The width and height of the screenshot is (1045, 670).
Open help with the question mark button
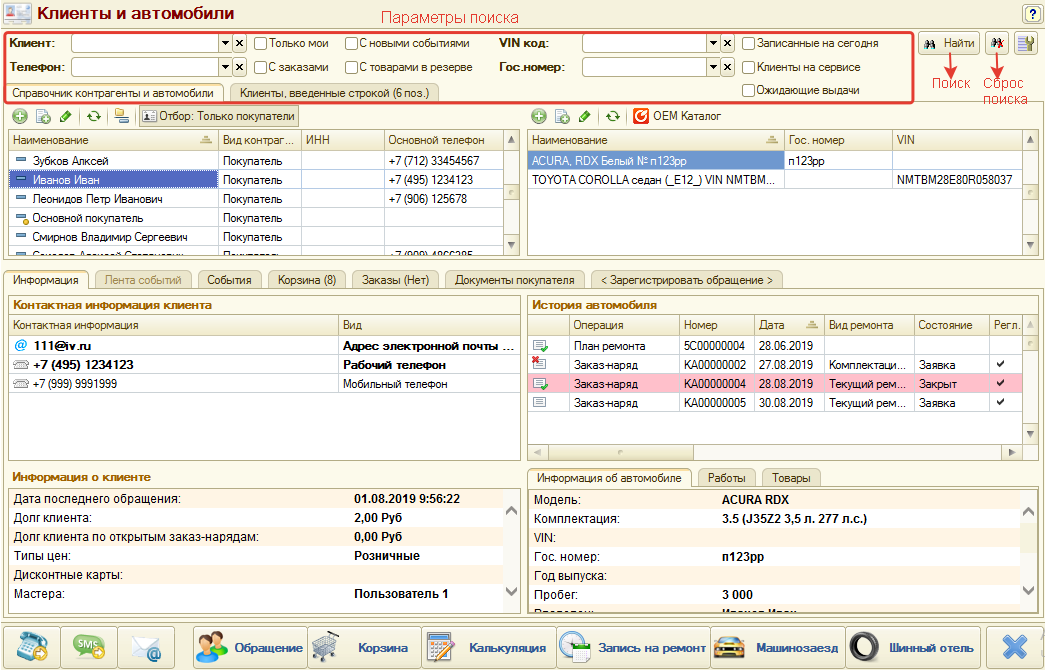click(1030, 13)
